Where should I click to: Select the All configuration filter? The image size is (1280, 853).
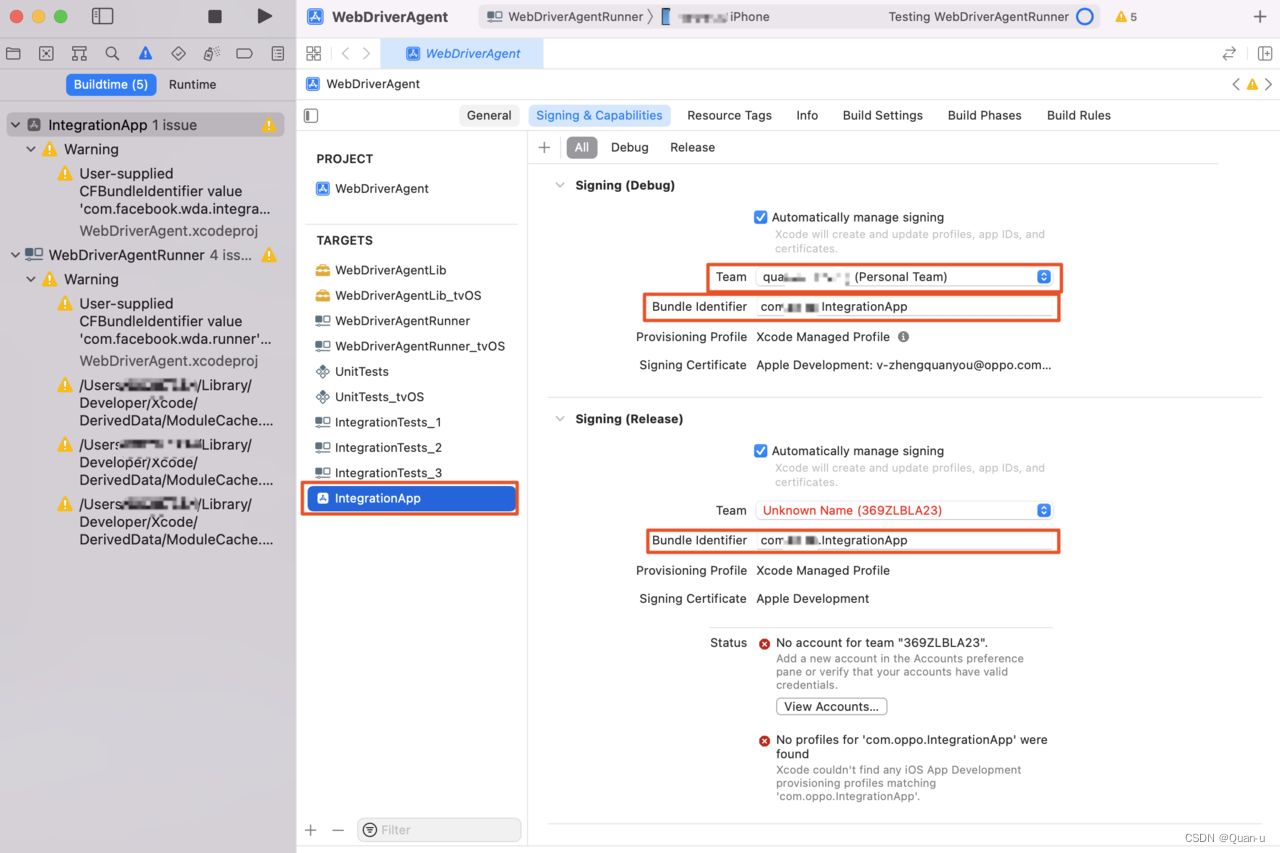coord(582,147)
